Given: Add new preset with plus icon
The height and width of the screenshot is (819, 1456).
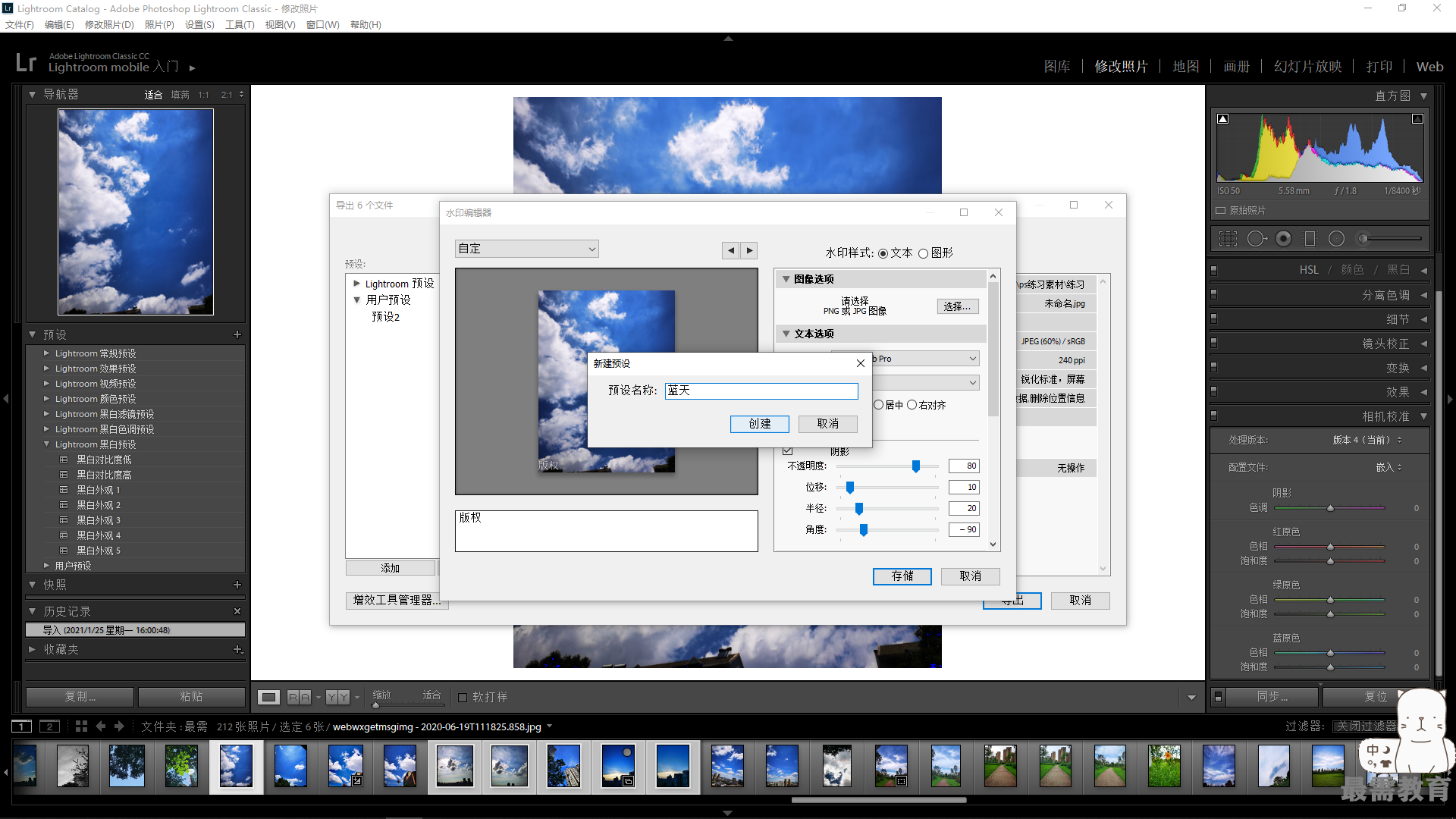Looking at the screenshot, I should click(237, 334).
